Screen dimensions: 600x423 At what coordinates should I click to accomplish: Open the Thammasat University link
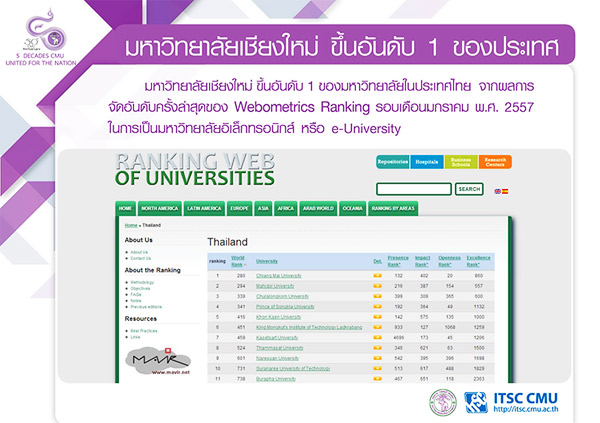click(280, 348)
